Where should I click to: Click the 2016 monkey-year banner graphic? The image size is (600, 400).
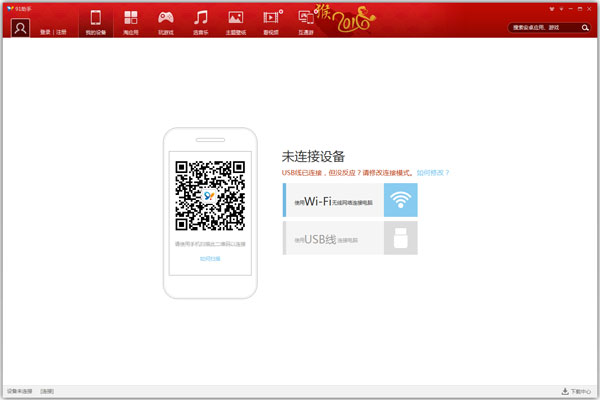coord(346,19)
